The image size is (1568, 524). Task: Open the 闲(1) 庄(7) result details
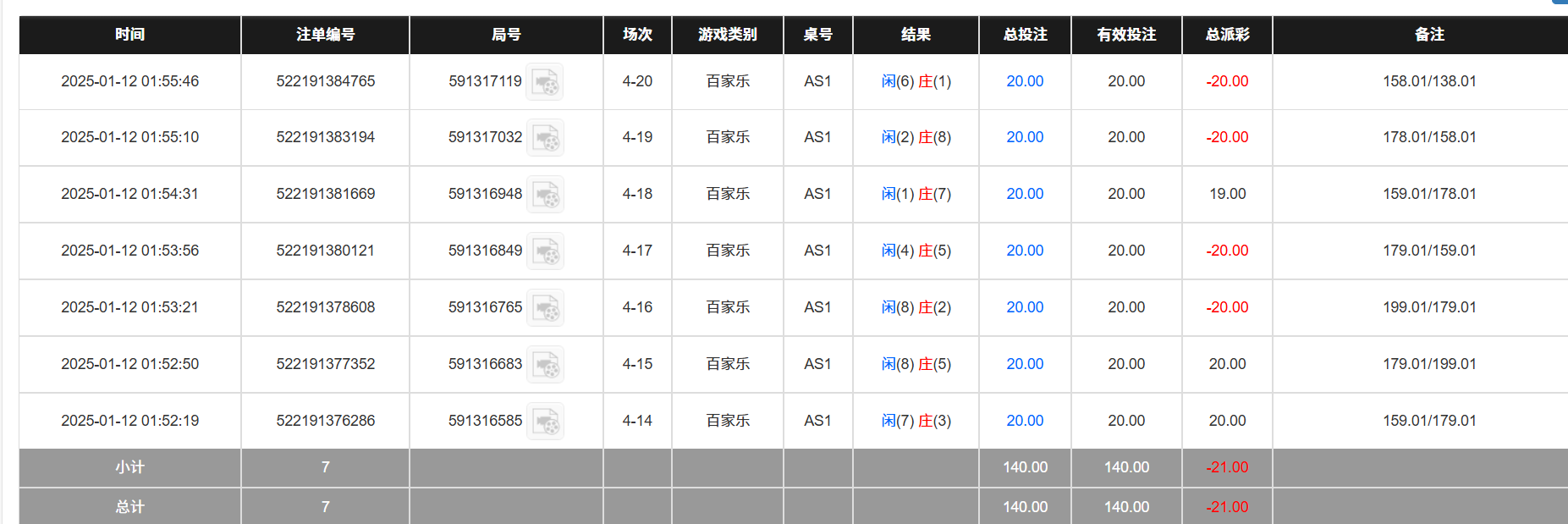click(x=916, y=194)
